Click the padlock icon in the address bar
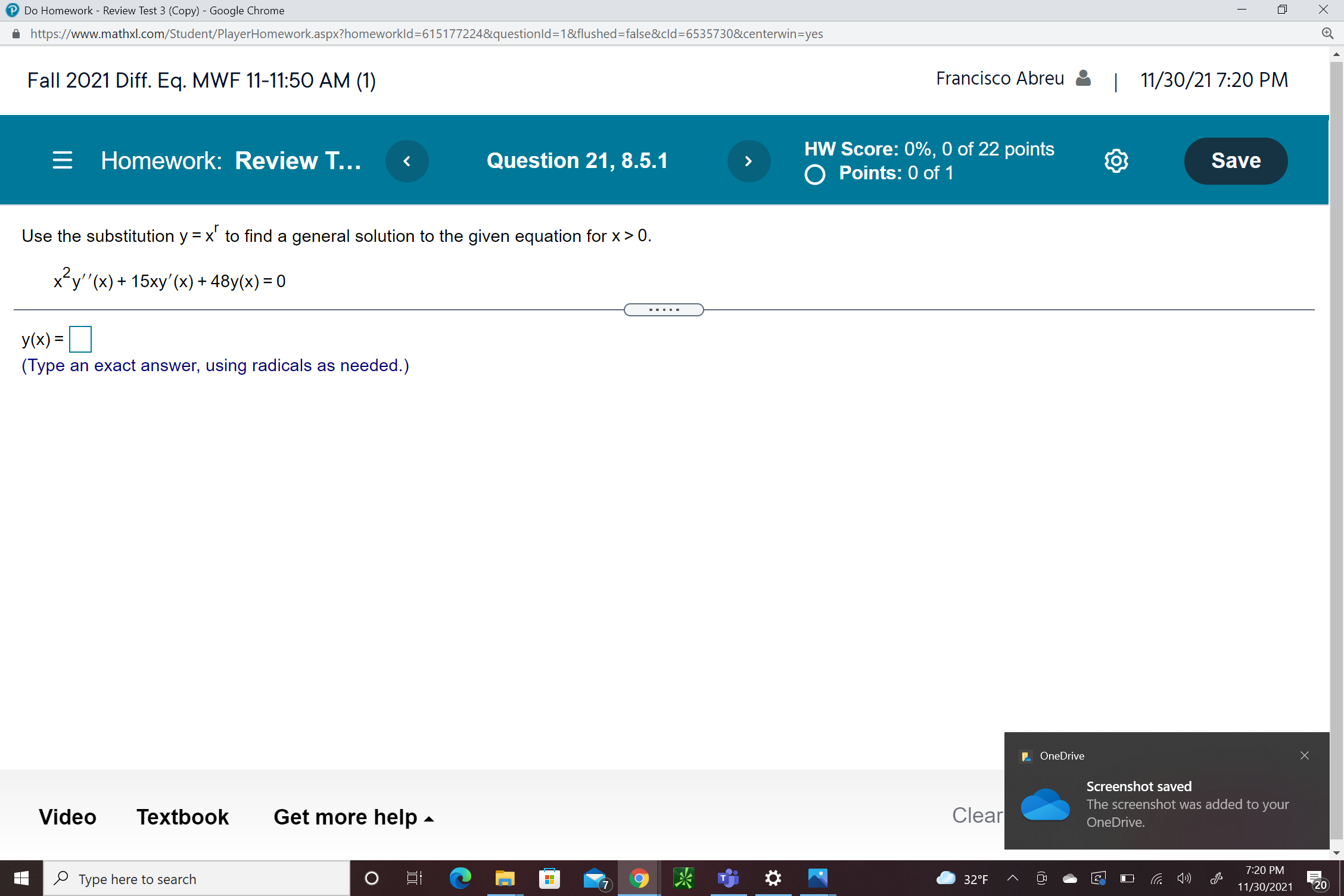The height and width of the screenshot is (896, 1344). (x=15, y=33)
